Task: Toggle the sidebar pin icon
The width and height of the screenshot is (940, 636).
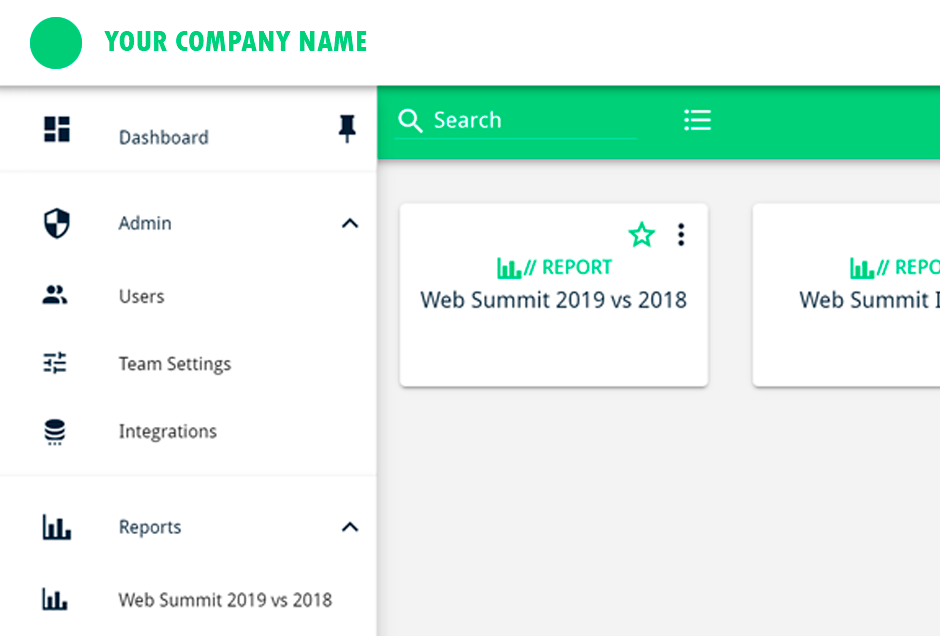Action: (x=347, y=128)
